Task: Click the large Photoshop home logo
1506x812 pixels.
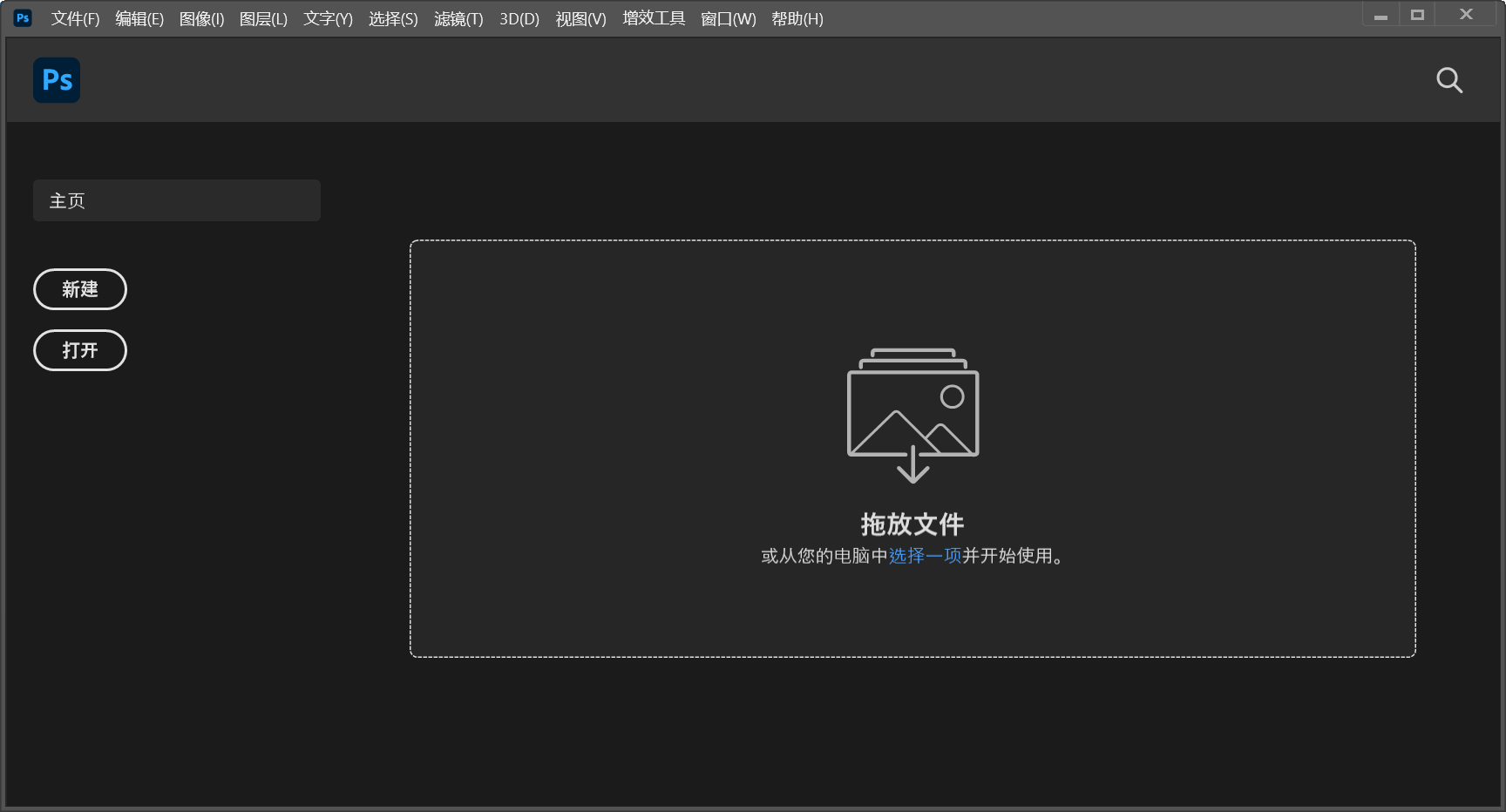Action: pos(57,80)
